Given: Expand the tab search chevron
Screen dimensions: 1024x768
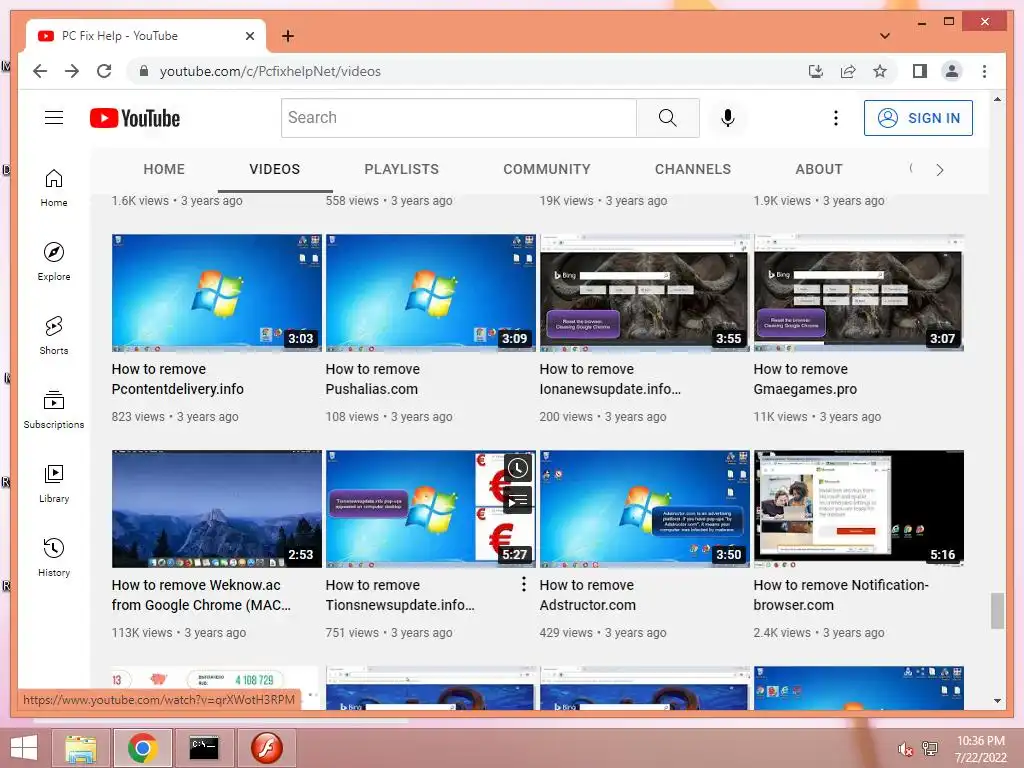Looking at the screenshot, I should click(885, 36).
